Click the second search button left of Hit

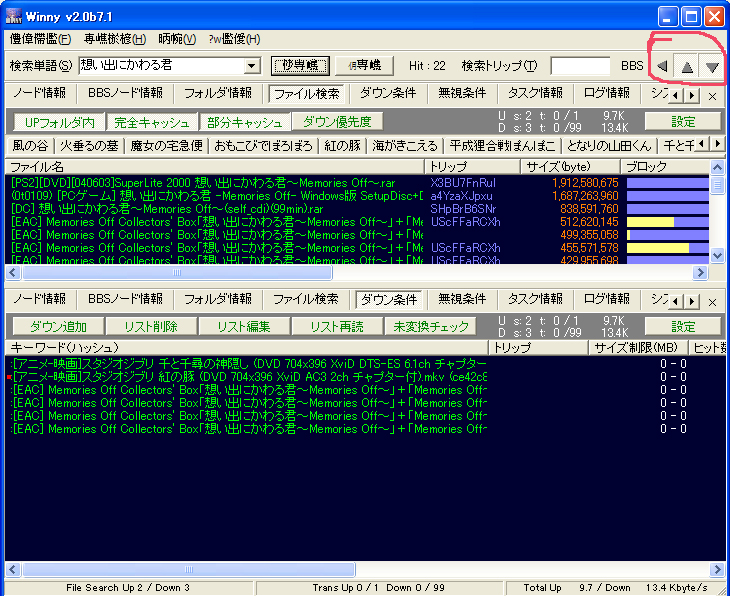tap(365, 66)
